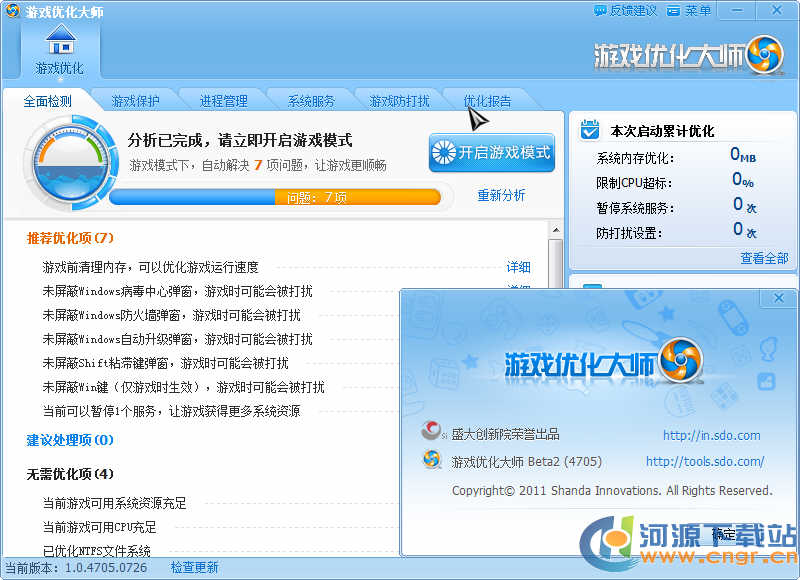Minimize the main window

tap(737, 10)
